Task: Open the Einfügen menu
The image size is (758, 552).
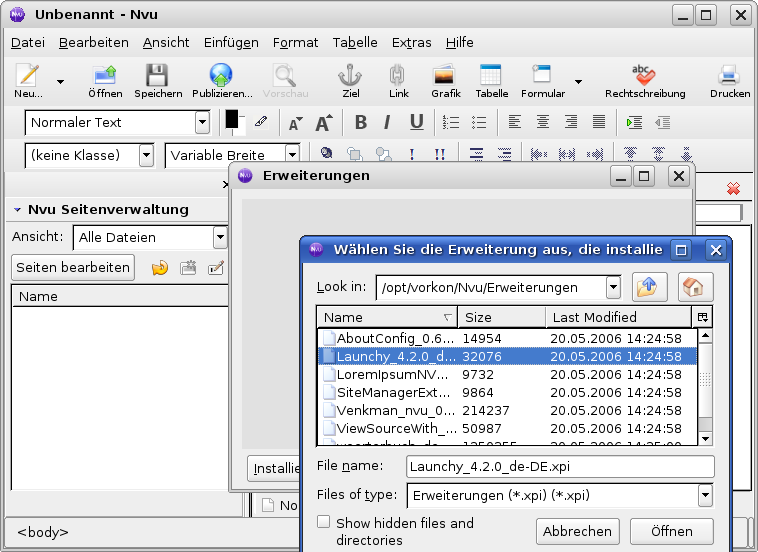Action: [x=231, y=43]
